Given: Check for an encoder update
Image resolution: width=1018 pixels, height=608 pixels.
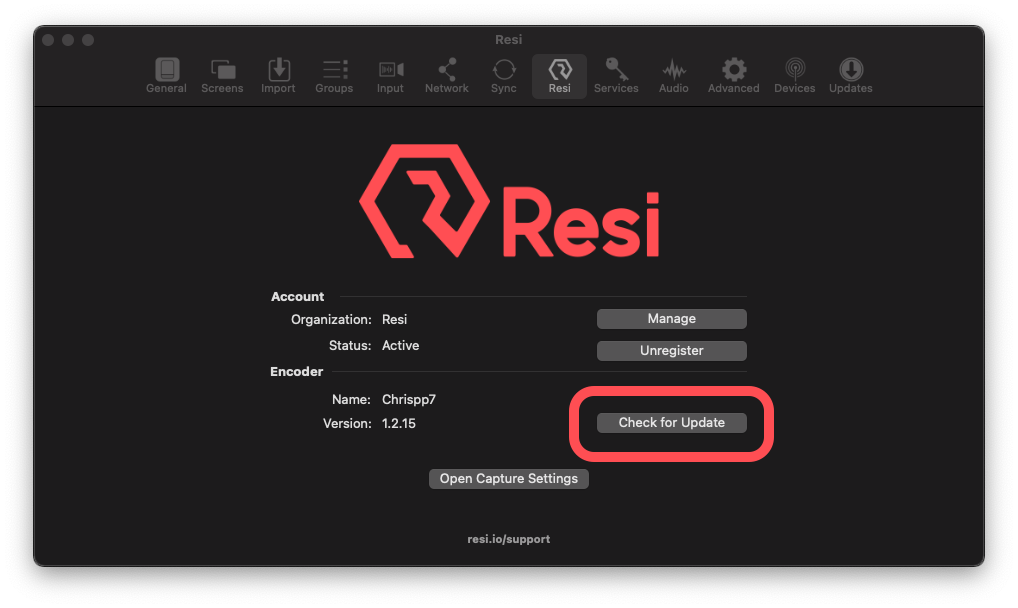Looking at the screenshot, I should point(671,422).
